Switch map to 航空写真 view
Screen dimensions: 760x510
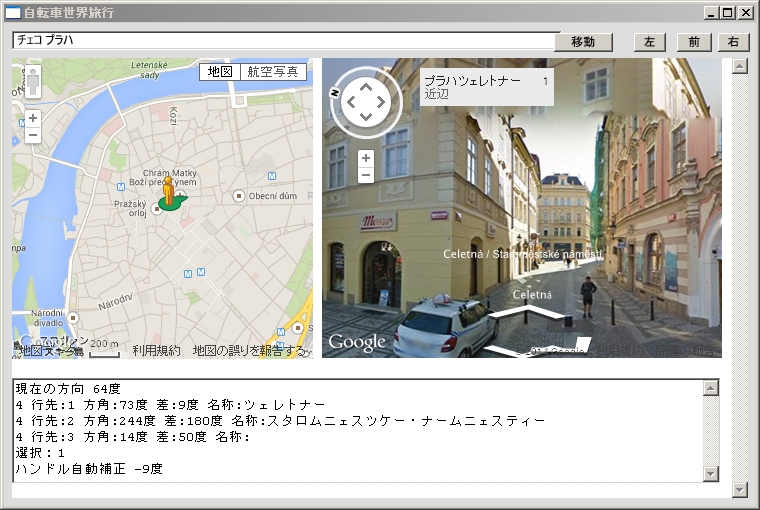[273, 72]
